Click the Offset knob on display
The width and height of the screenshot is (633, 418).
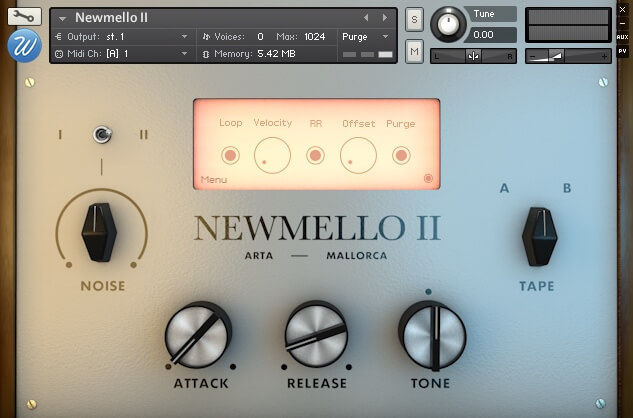[x=358, y=155]
